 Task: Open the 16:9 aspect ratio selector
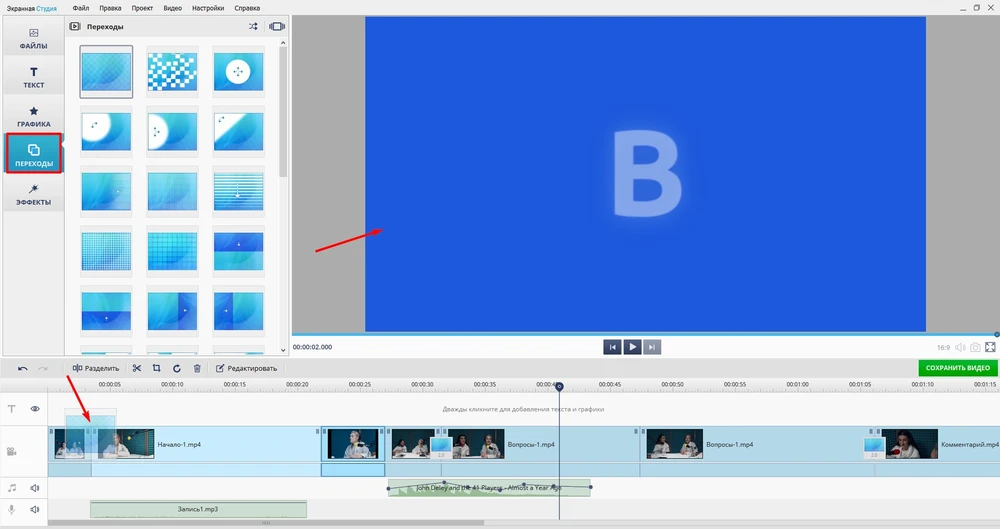coord(943,347)
